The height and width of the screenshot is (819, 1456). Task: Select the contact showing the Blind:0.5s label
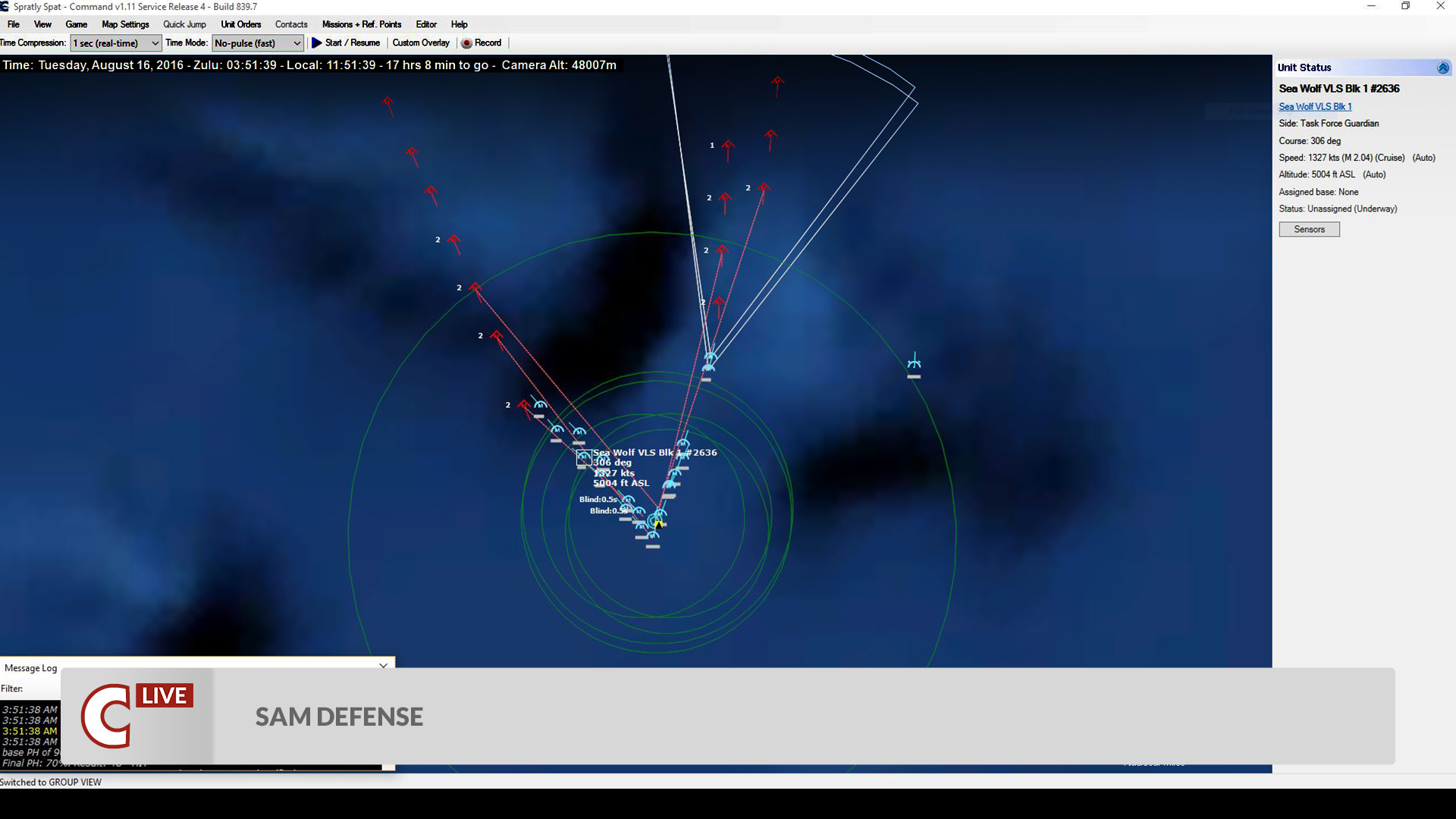(x=628, y=500)
